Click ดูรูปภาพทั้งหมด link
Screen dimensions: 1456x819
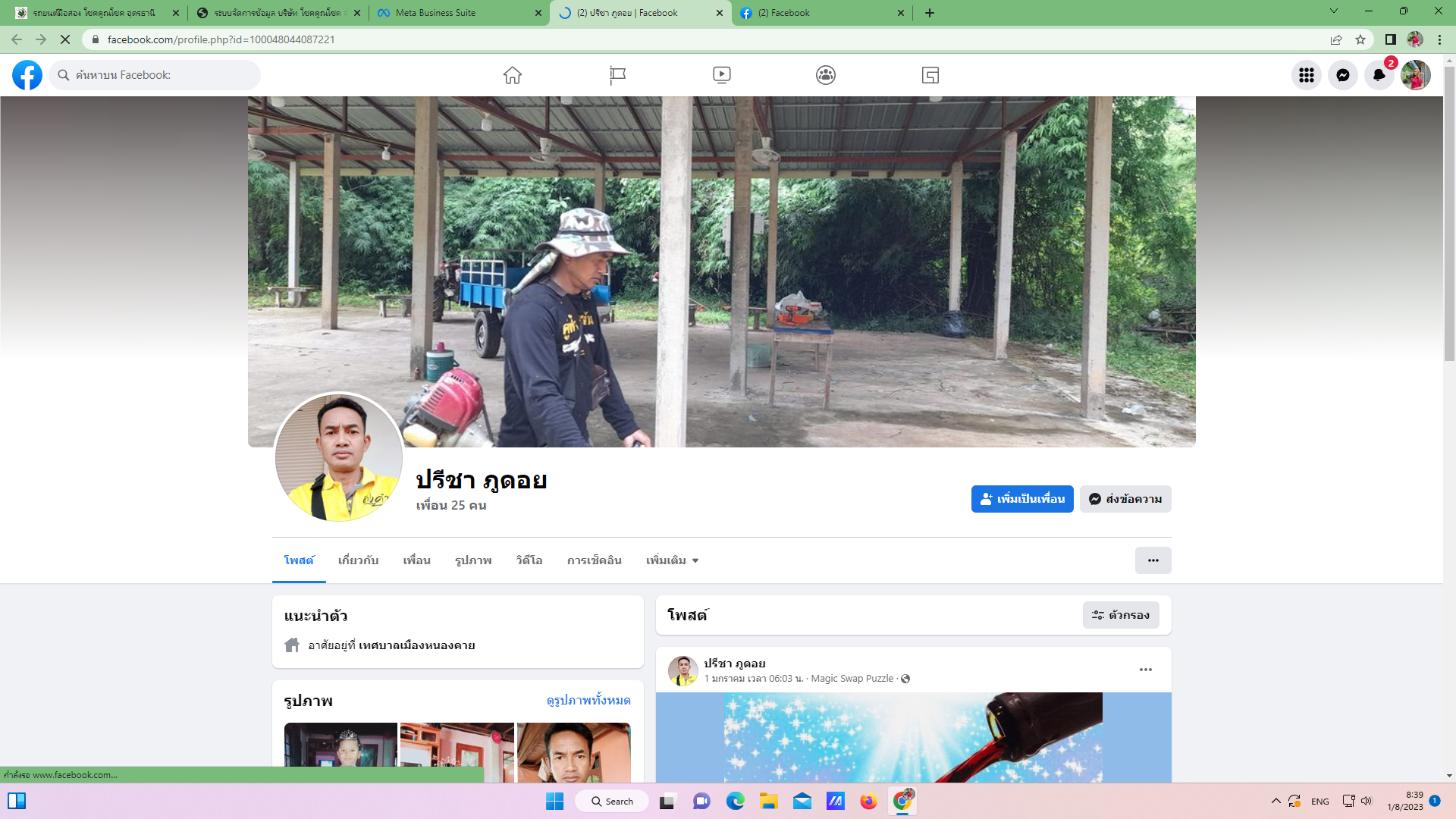pyautogui.click(x=588, y=700)
